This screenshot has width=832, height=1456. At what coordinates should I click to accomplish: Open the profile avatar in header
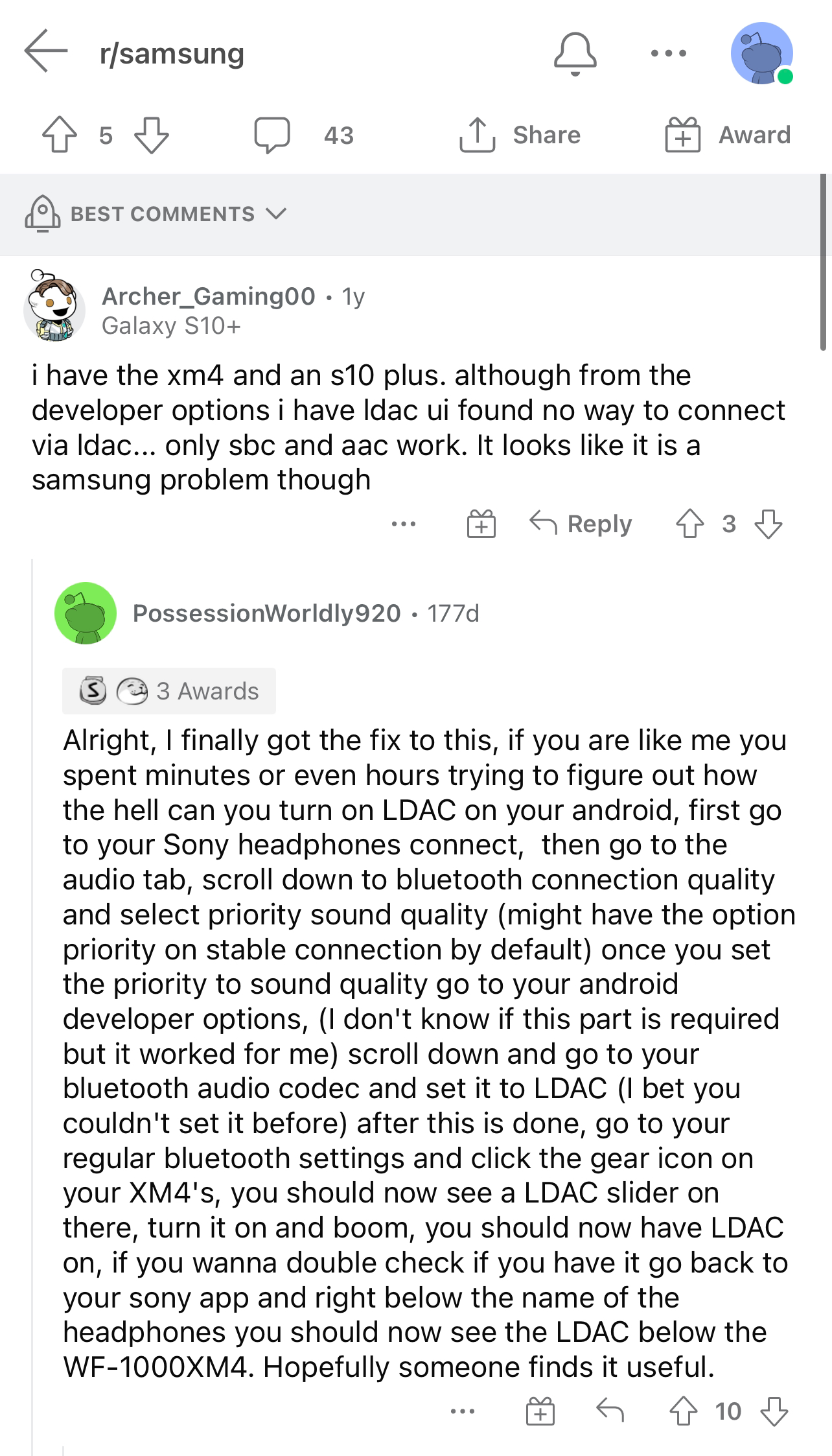762,53
